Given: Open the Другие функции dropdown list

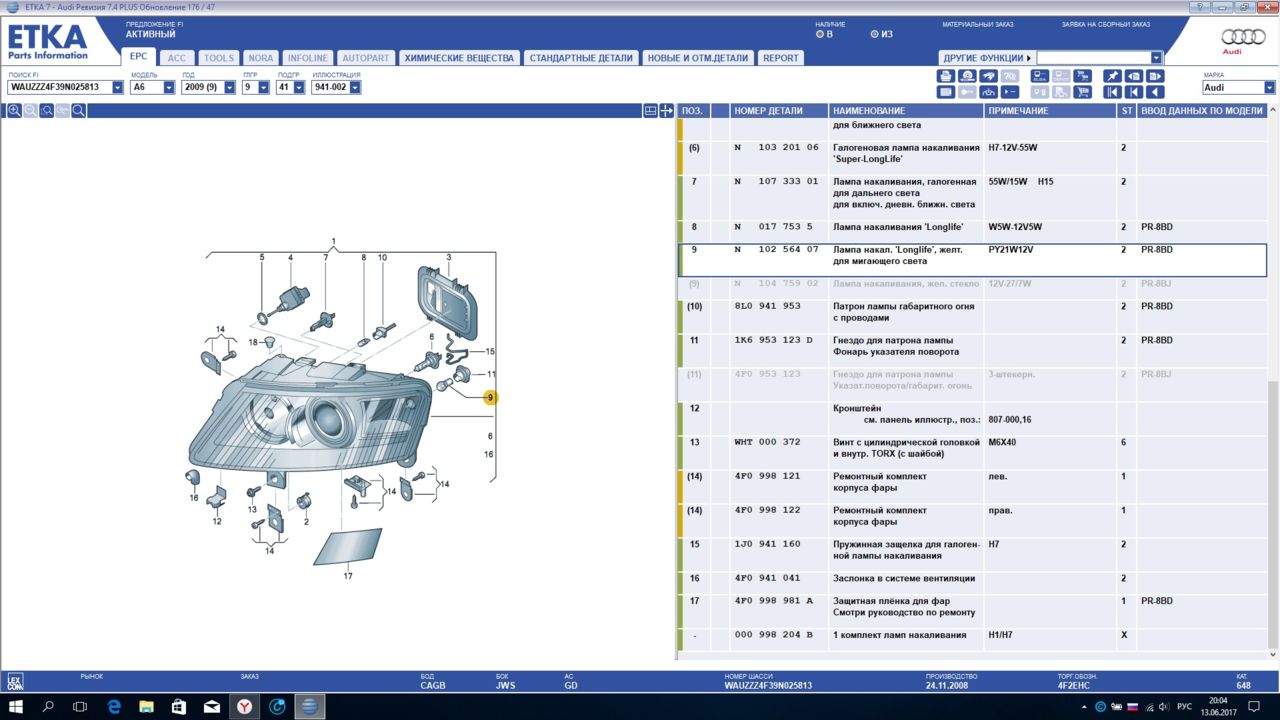Looking at the screenshot, I should pyautogui.click(x=1156, y=58).
